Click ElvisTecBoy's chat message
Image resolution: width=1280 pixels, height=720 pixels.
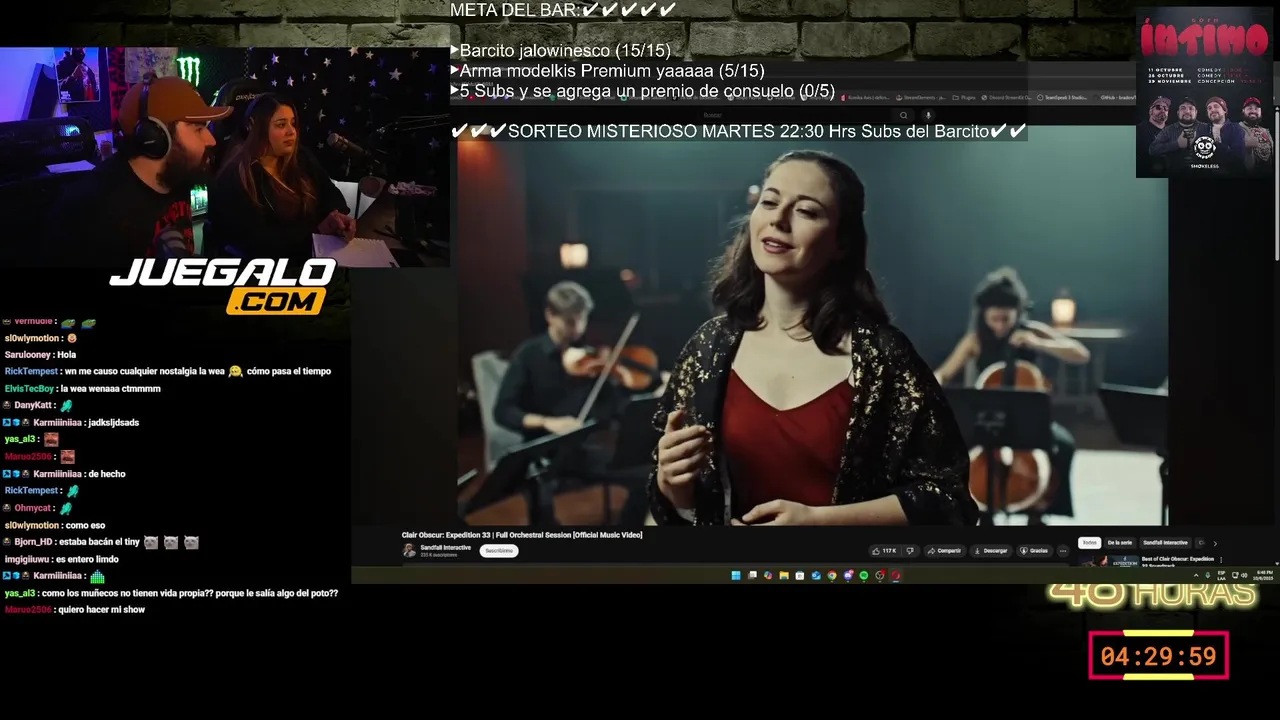pyautogui.click(x=82, y=388)
